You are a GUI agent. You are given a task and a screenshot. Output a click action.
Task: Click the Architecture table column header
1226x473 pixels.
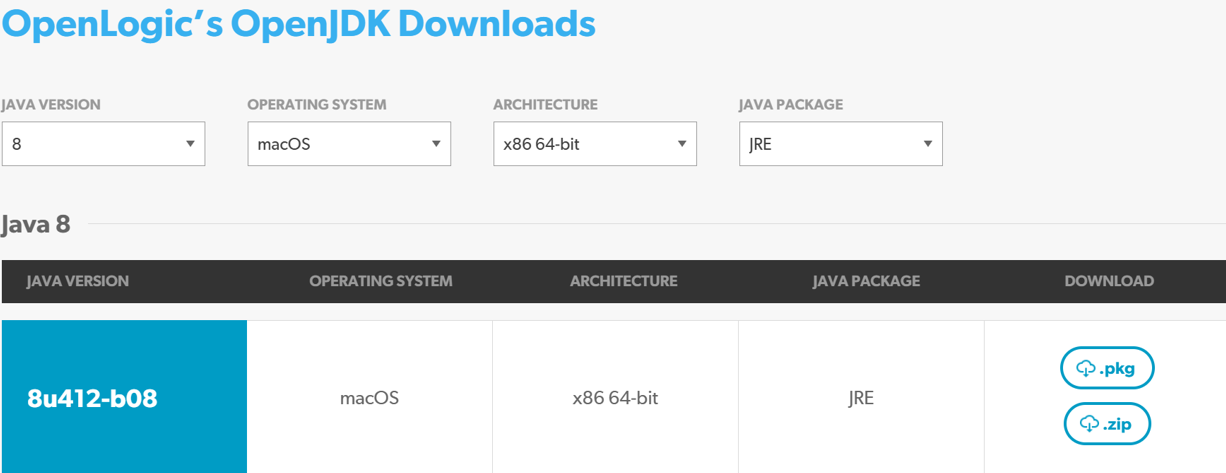tap(623, 281)
